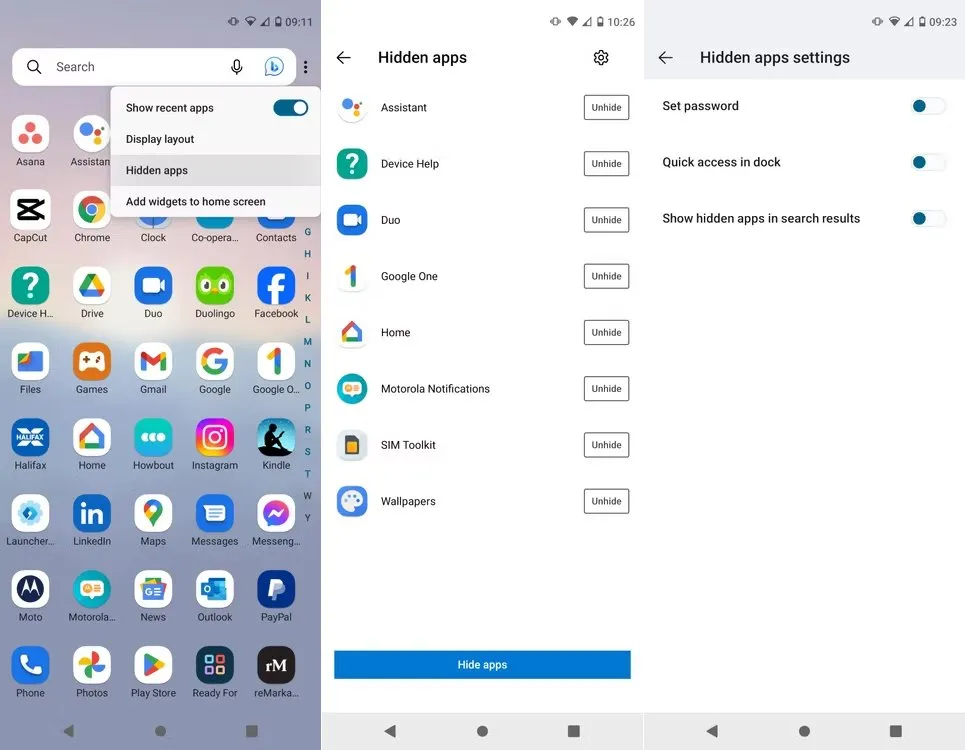Viewport: 965px width, 750px height.
Task: Tap the microphone voice search icon
Action: (x=237, y=67)
